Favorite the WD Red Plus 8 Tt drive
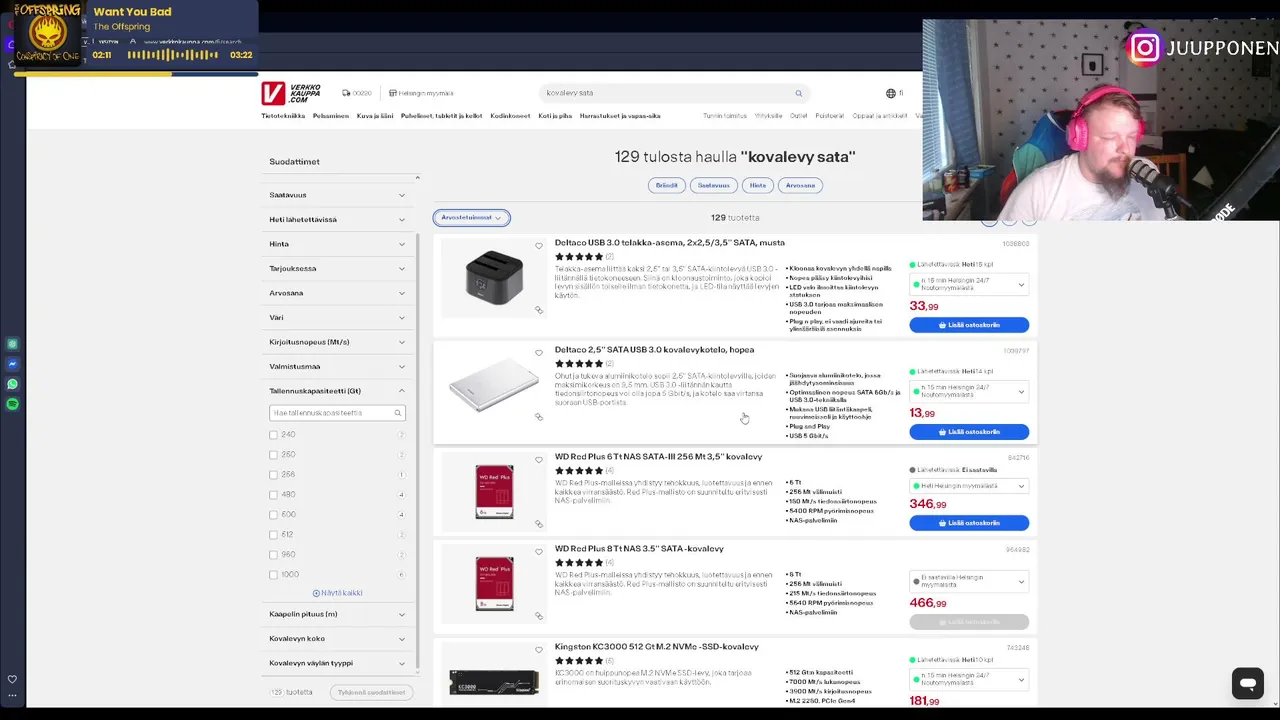 coord(539,552)
